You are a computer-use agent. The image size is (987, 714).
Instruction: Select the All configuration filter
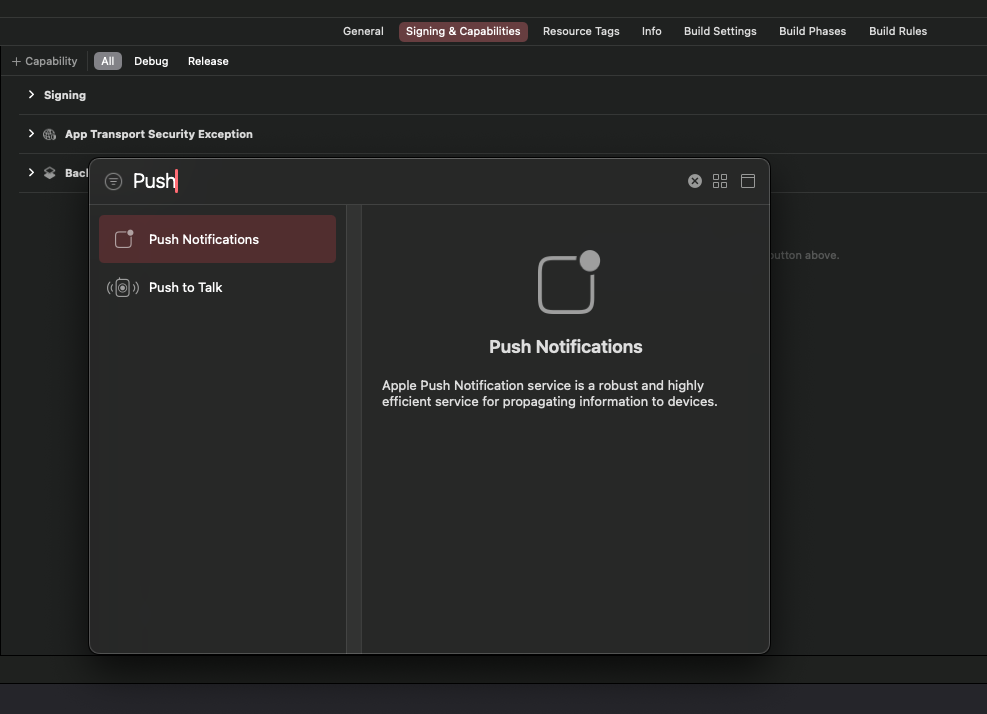coord(108,61)
